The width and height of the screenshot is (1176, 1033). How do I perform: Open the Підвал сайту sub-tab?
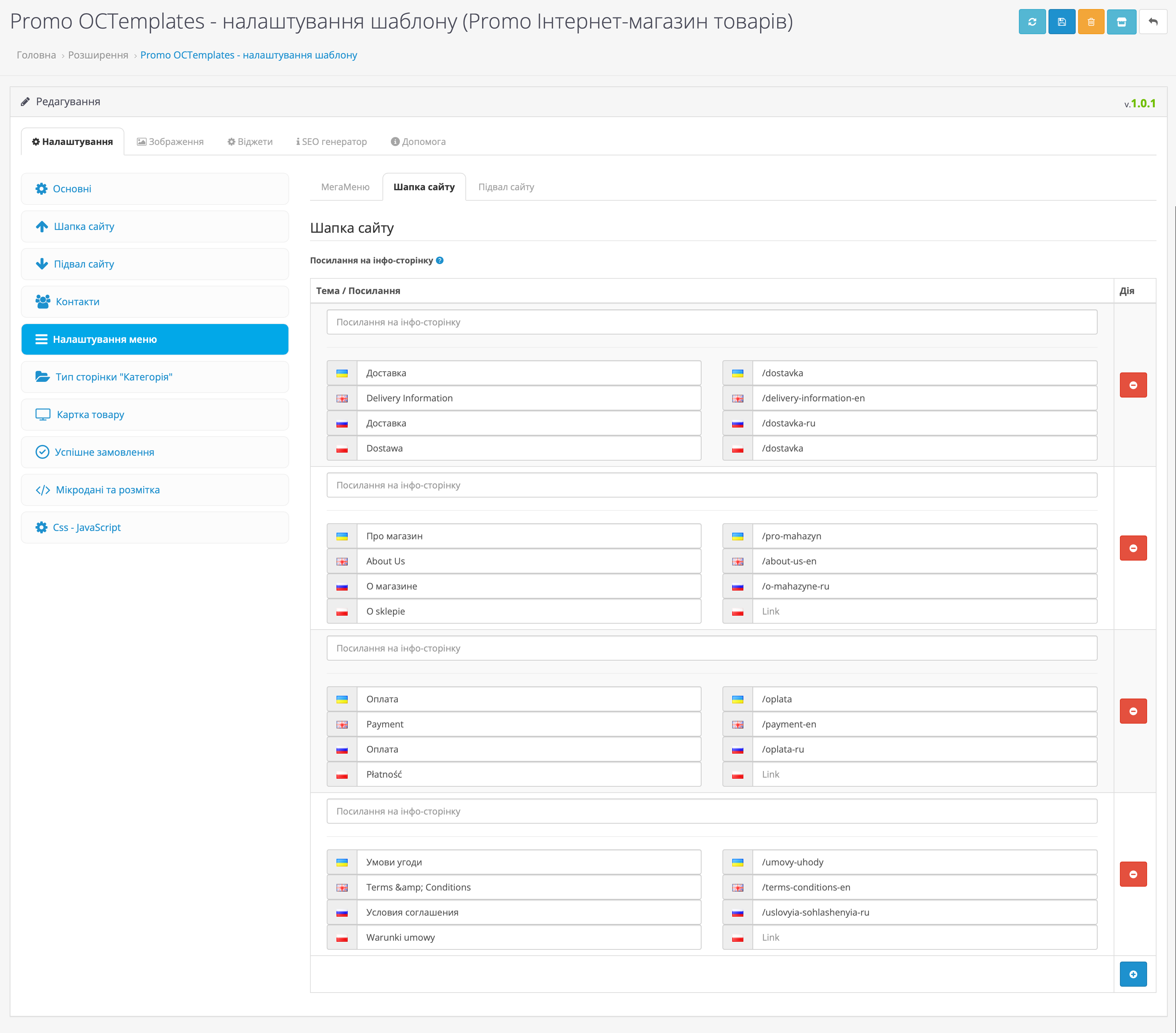[x=506, y=187]
